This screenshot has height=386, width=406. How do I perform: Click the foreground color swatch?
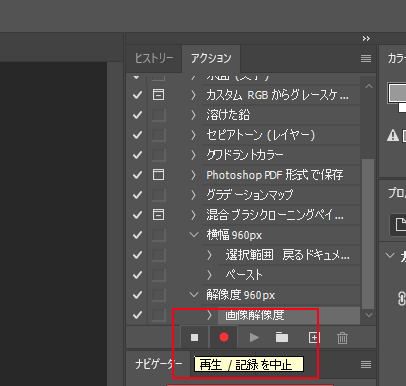pyautogui.click(x=397, y=93)
